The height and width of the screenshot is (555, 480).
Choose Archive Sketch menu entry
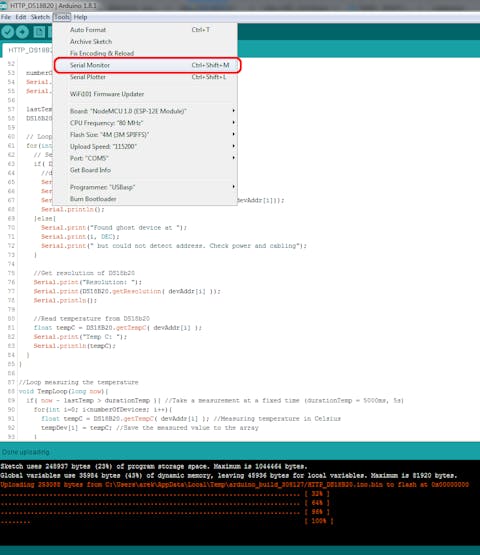pyautogui.click(x=145, y=41)
